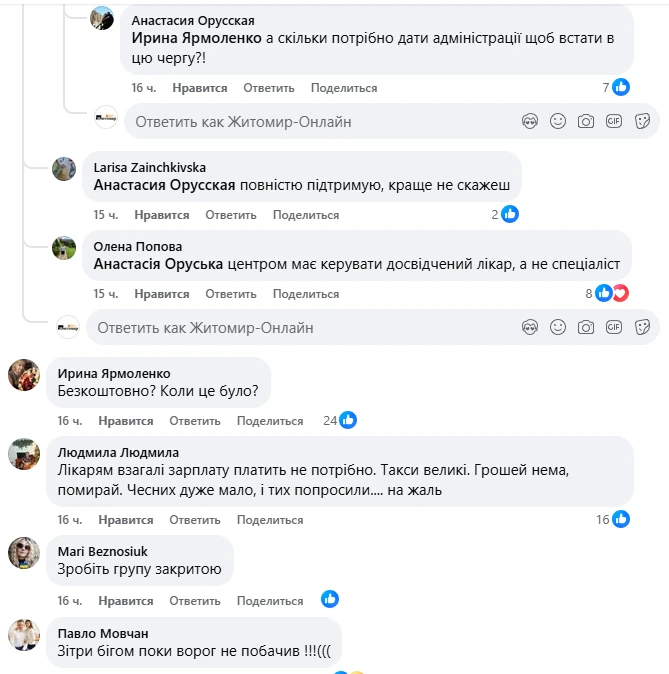Open Ирина Ярмоленко's profile picture
This screenshot has width=669, height=674.
tap(24, 375)
